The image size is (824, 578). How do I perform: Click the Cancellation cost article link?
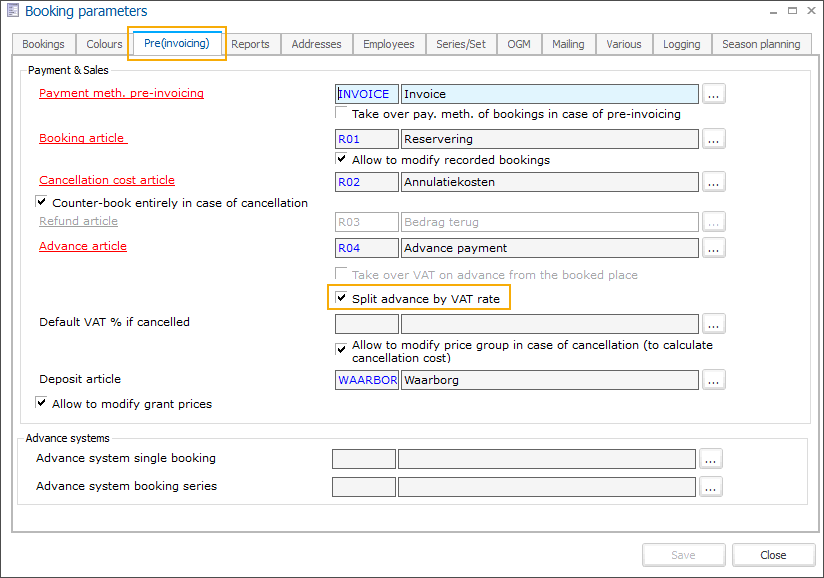pyautogui.click(x=106, y=180)
